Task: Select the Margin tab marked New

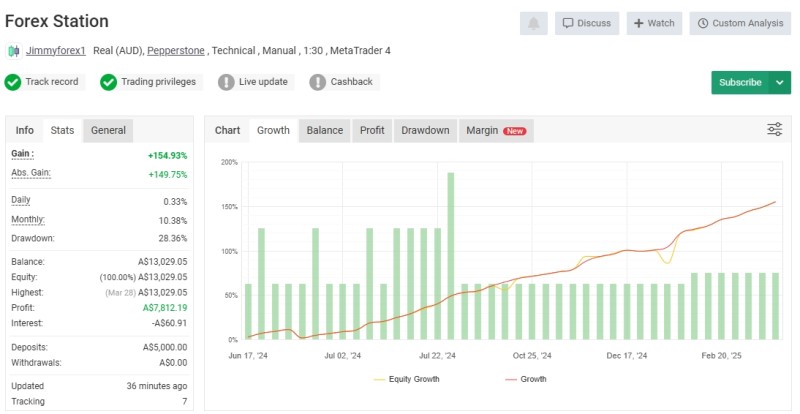Action: [495, 130]
